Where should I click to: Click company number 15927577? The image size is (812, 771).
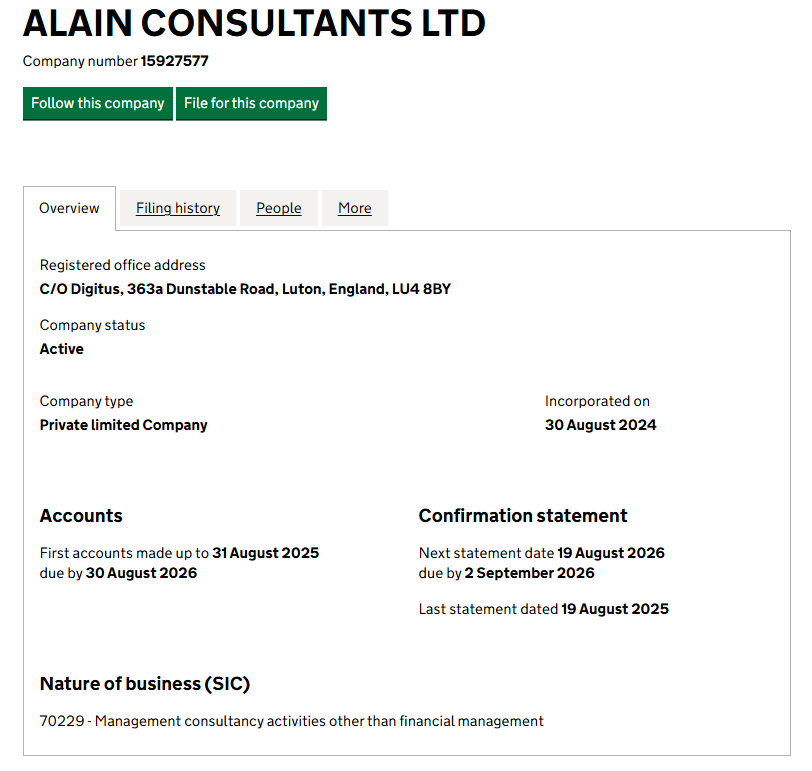[175, 61]
